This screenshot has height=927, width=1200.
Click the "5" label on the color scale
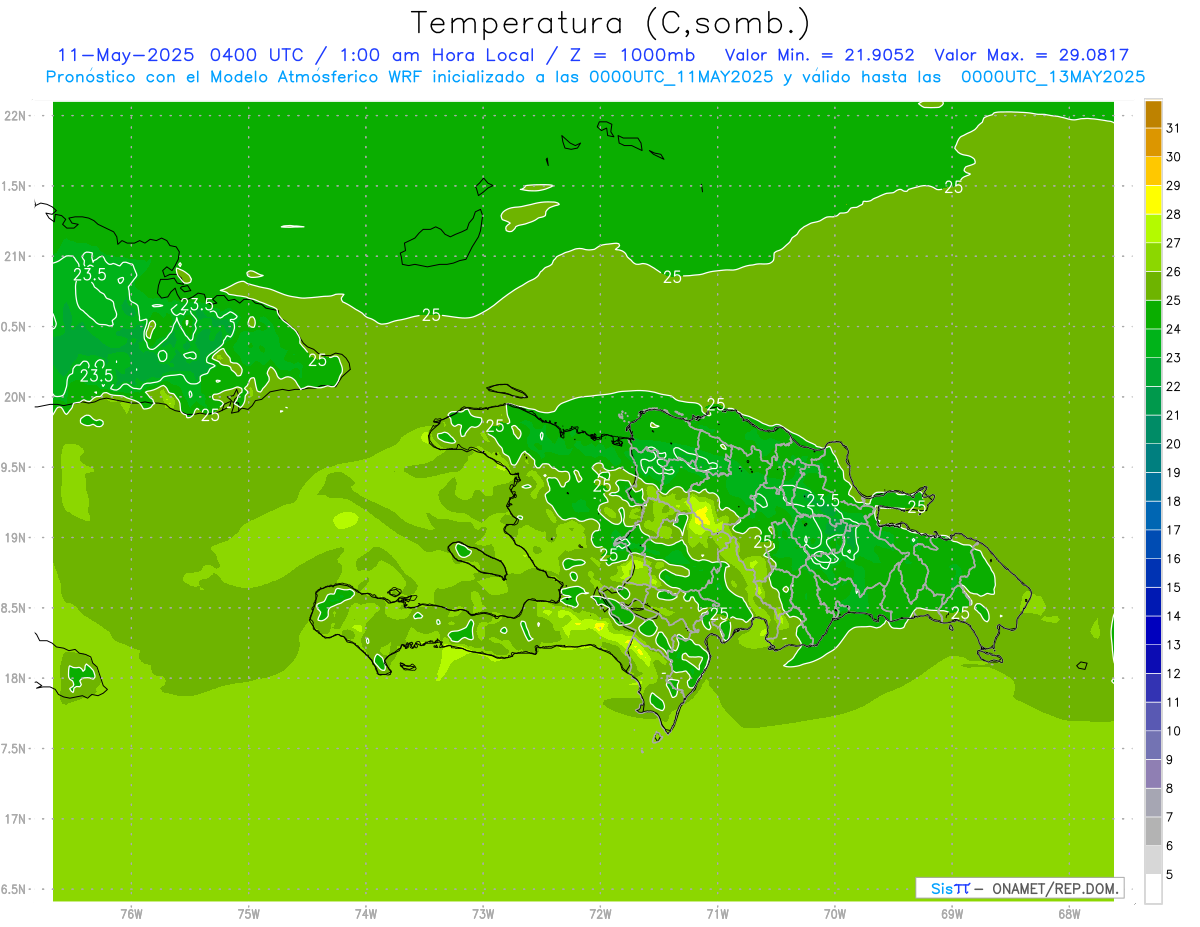click(x=1170, y=874)
